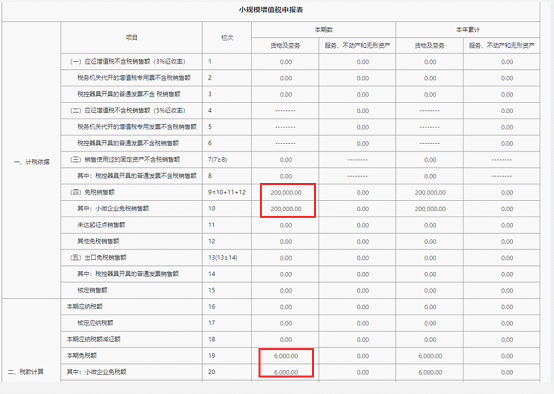Select the 栏次 column header
The width and height of the screenshot is (554, 394).
[x=227, y=37]
